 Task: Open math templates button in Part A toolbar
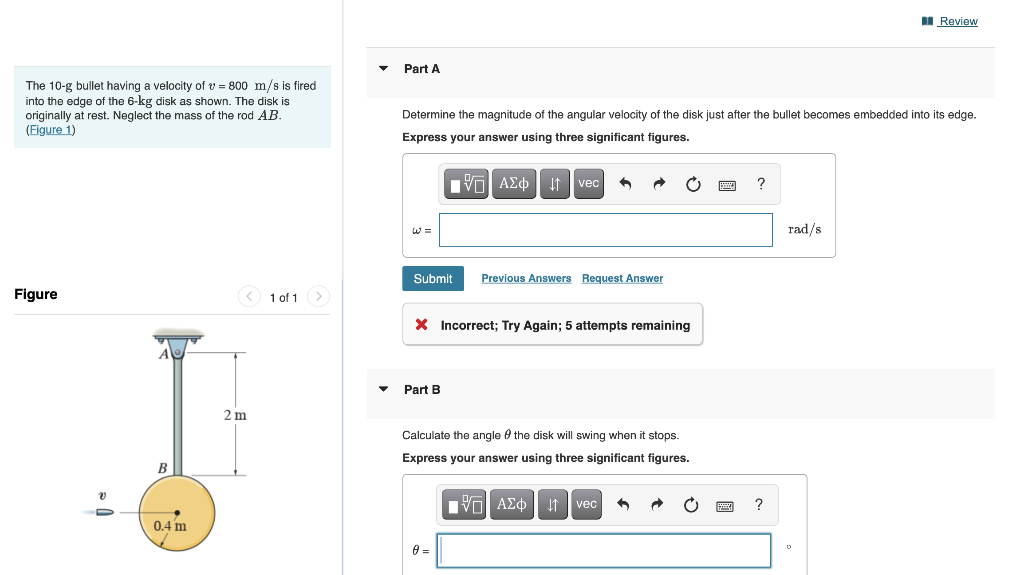click(466, 184)
